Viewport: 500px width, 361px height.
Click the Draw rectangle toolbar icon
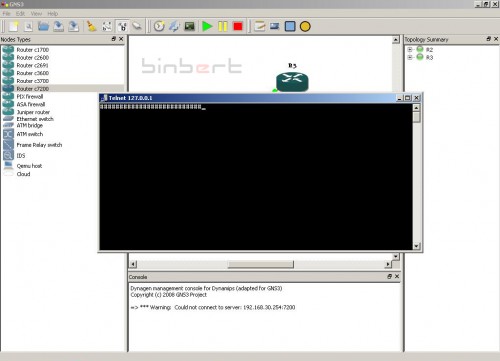click(290, 26)
